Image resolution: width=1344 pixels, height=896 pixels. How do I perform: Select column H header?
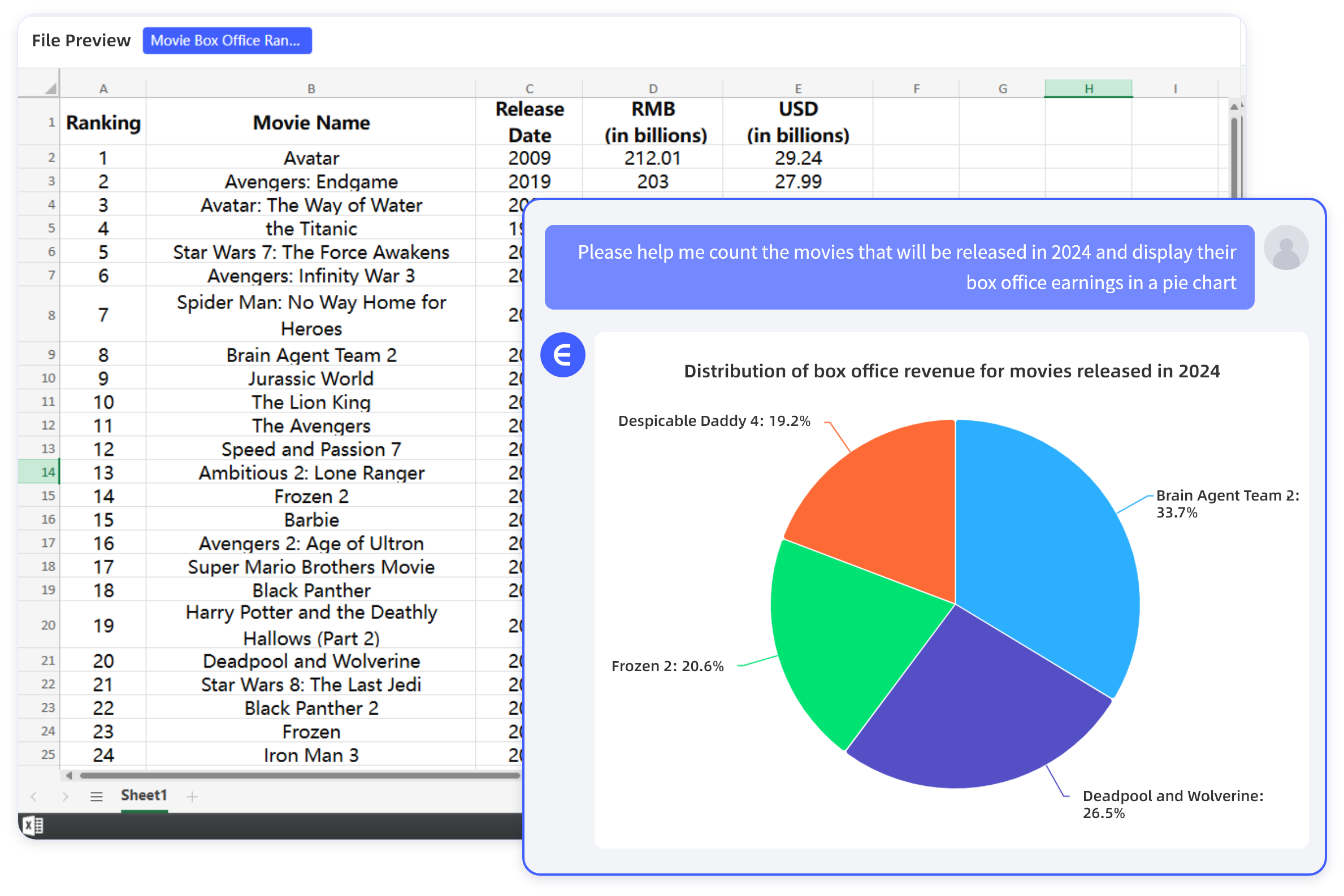(x=1088, y=89)
